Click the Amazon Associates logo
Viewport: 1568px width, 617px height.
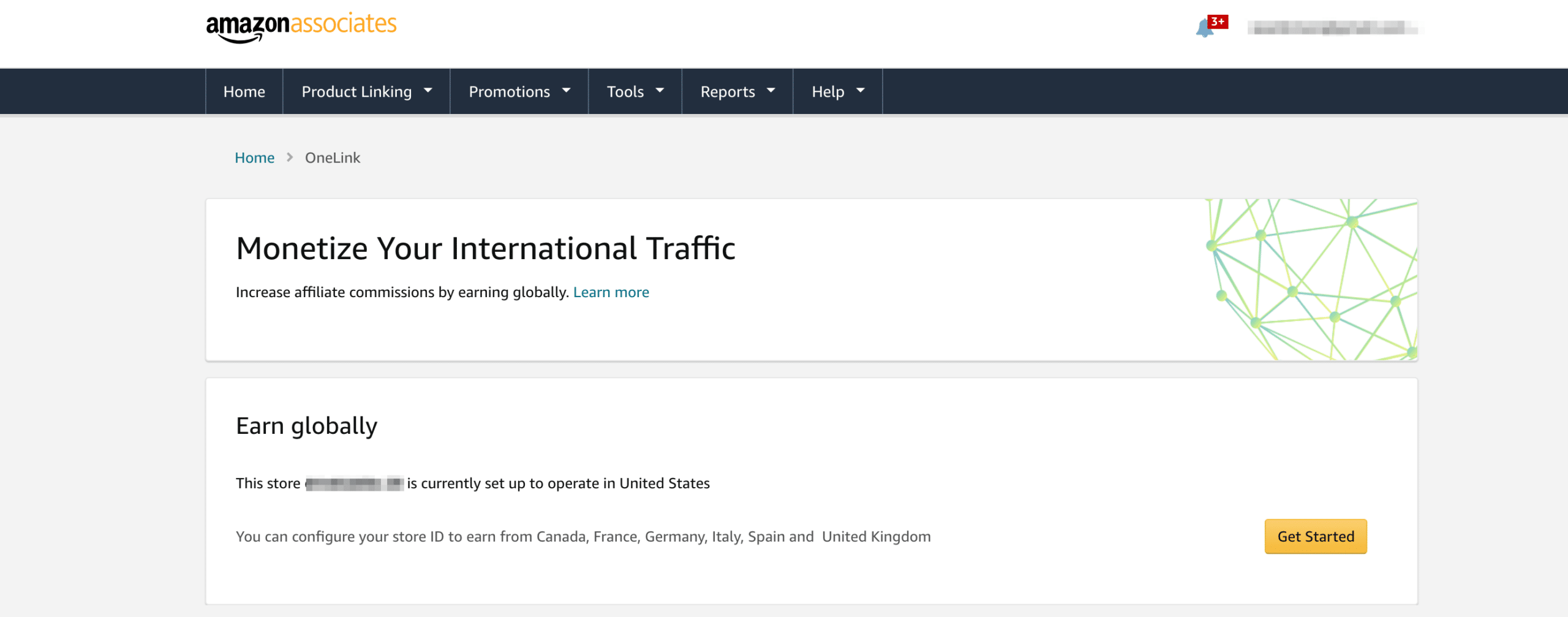point(301,28)
